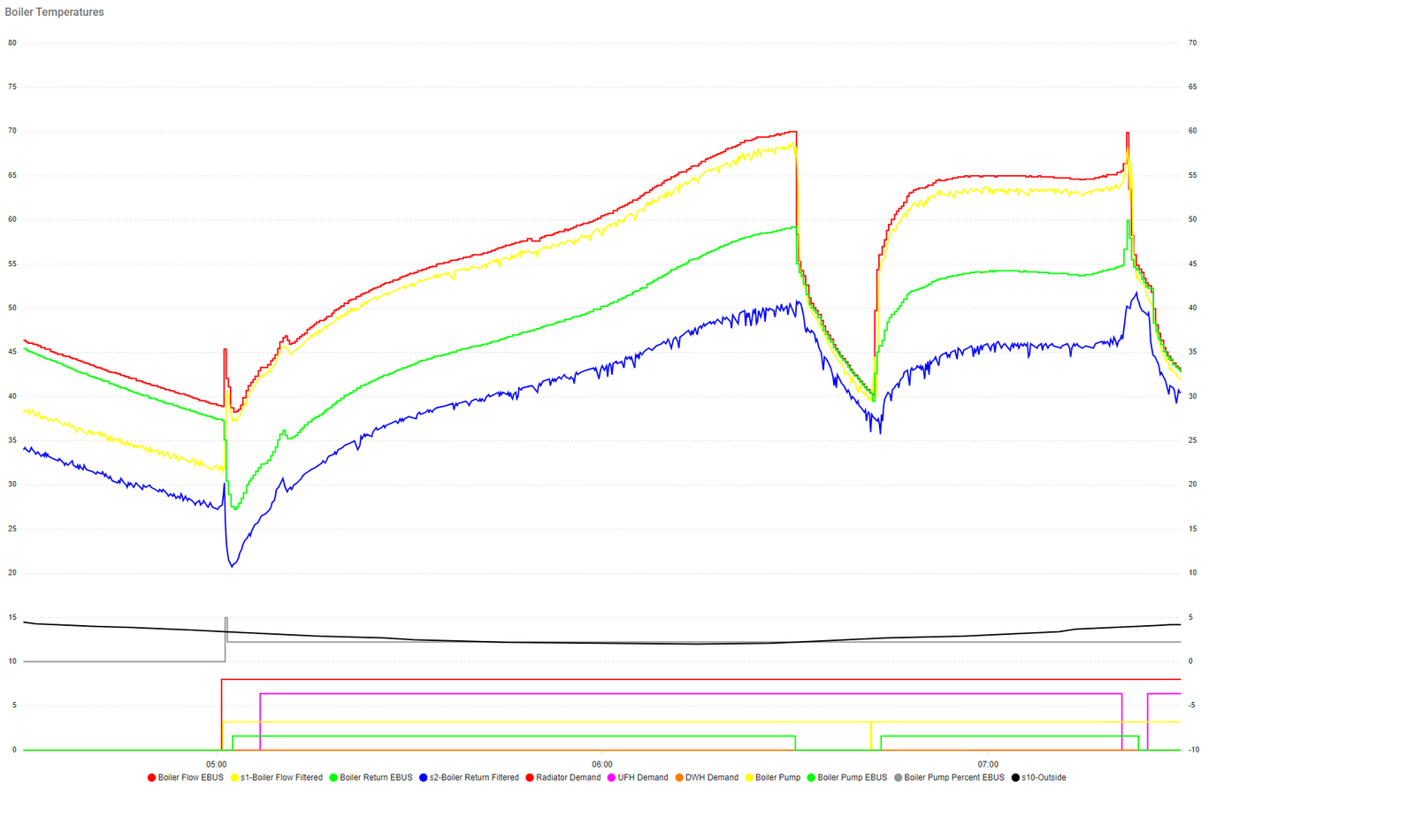
Task: Click the 70 label on right axis
Action: tap(1192, 42)
